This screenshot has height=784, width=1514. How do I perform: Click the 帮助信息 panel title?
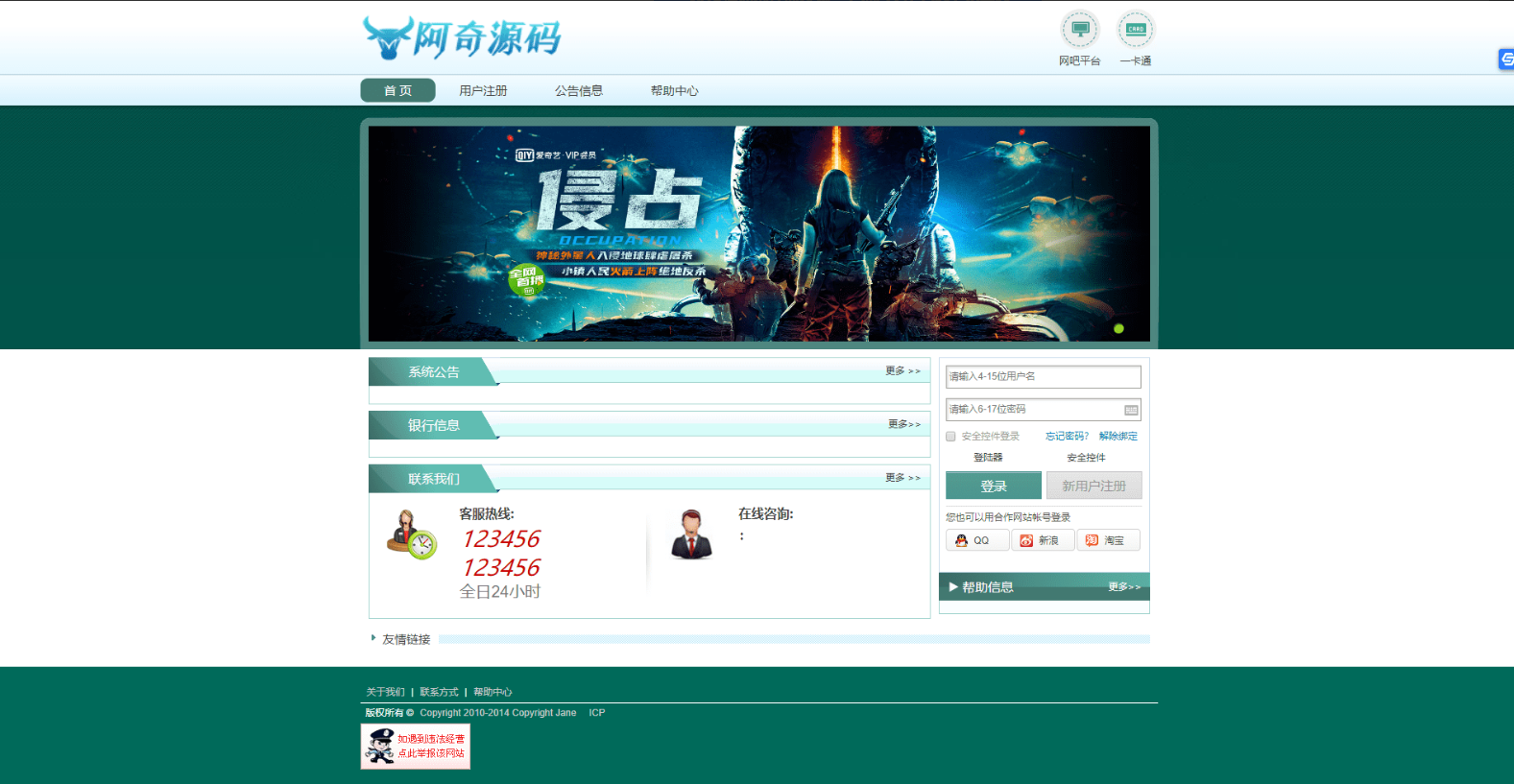pyautogui.click(x=987, y=587)
